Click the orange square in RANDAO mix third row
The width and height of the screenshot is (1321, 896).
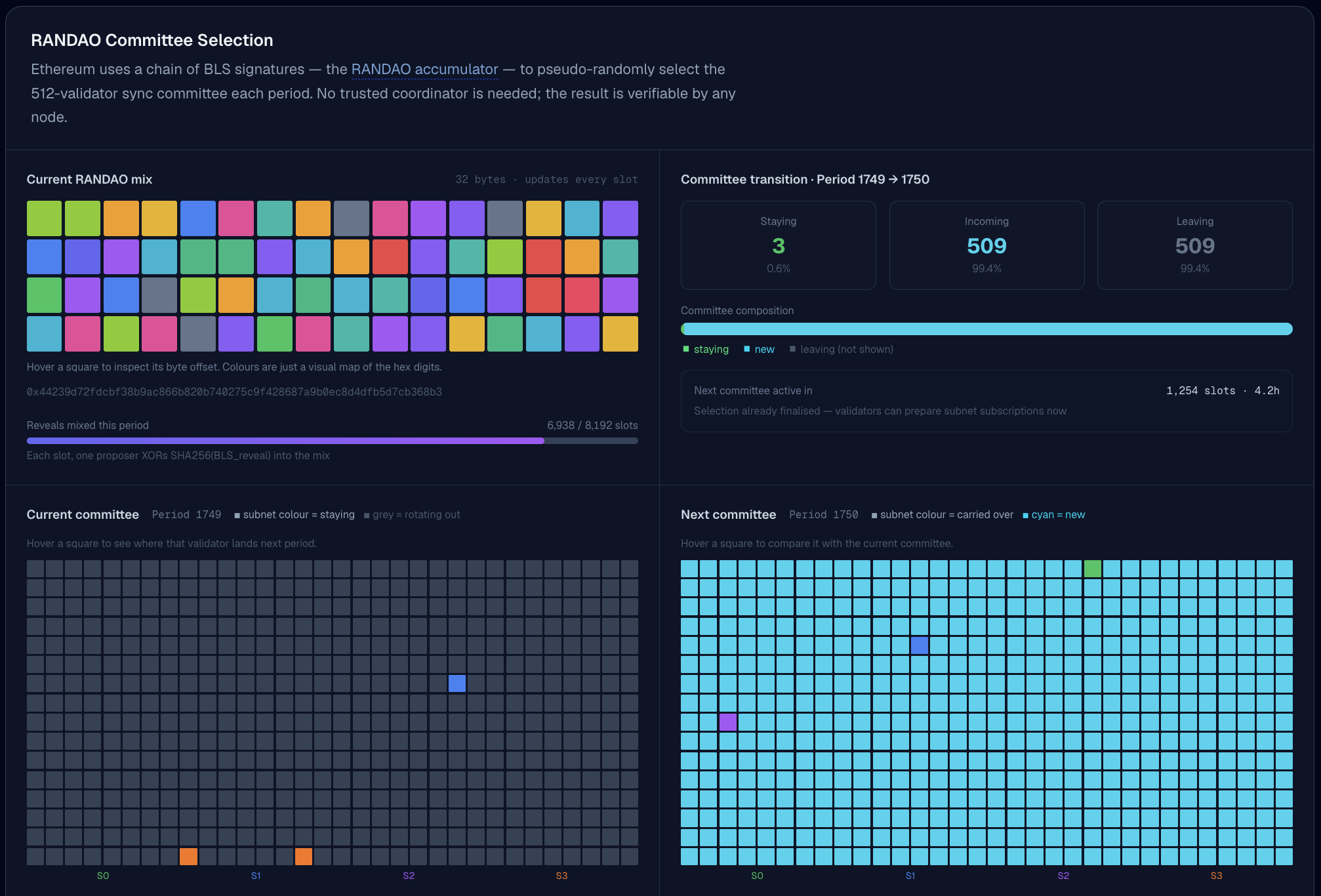236,295
